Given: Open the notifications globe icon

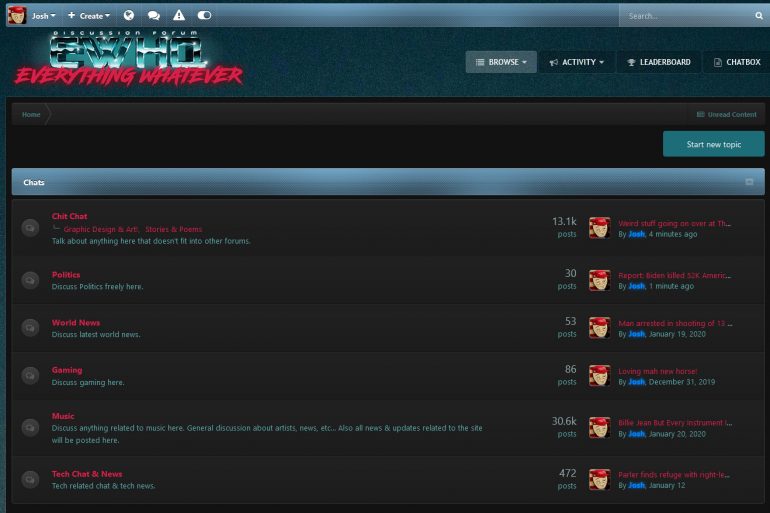Looking at the screenshot, I should tap(128, 16).
